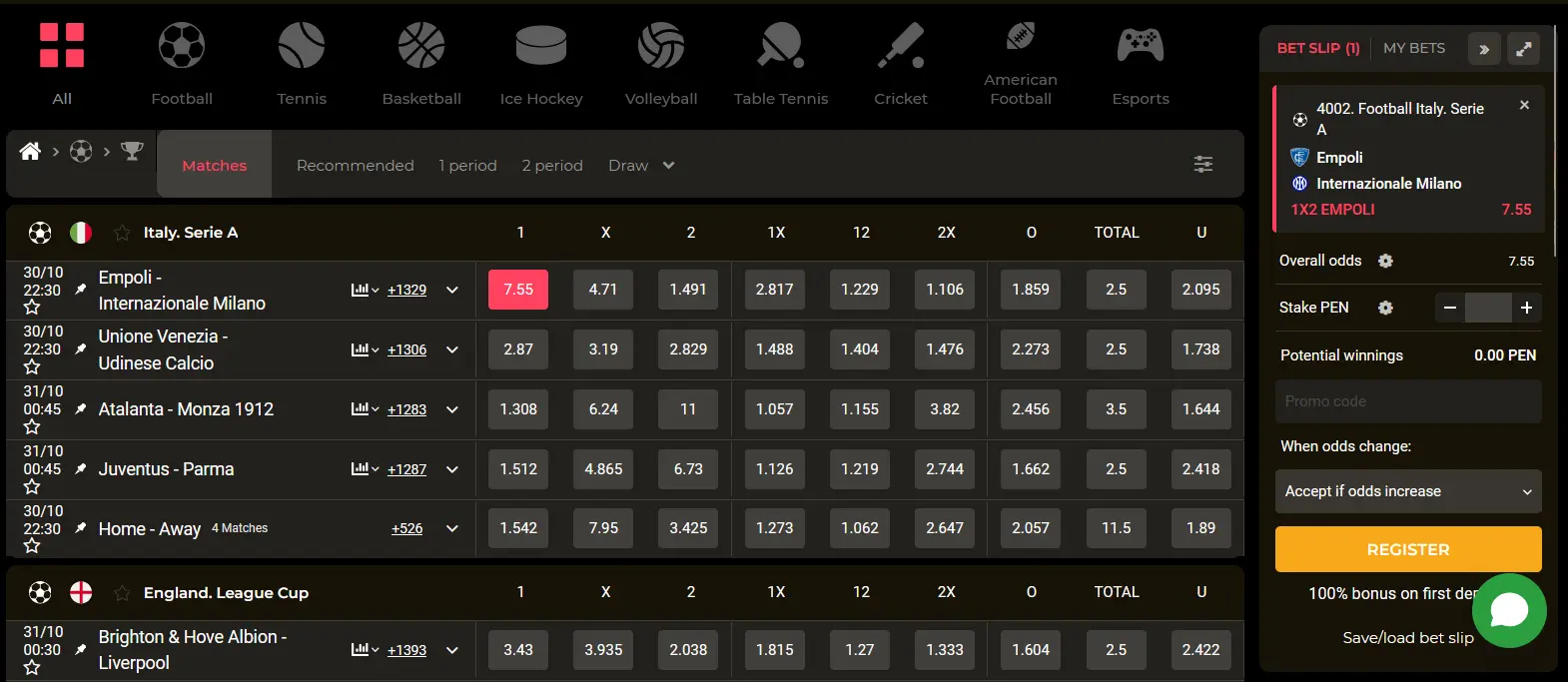Image resolution: width=1568 pixels, height=682 pixels.
Task: Open the BET SLIP (1) tab
Action: pyautogui.click(x=1318, y=48)
